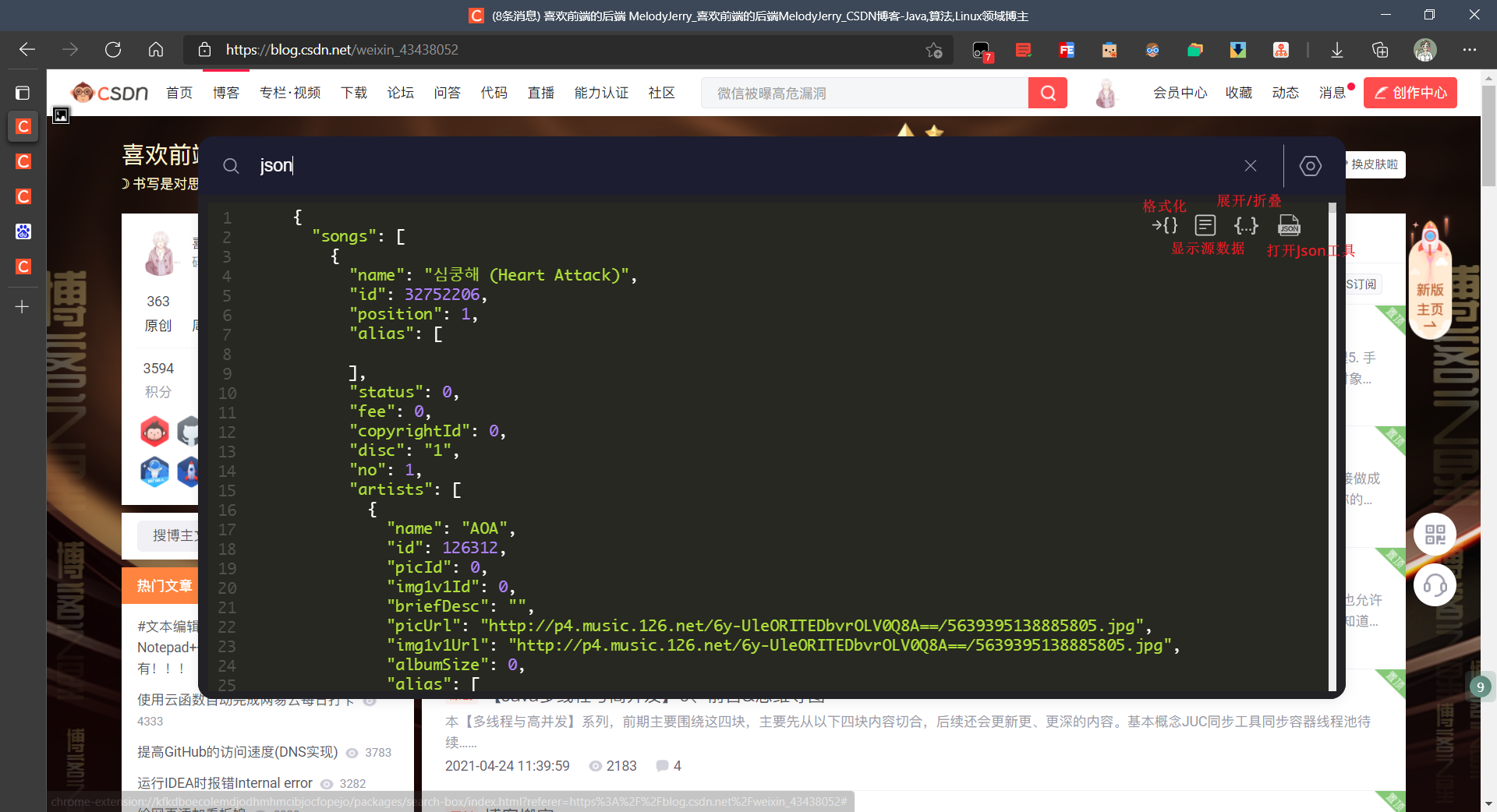Open 消息 notifications link

tap(1332, 93)
